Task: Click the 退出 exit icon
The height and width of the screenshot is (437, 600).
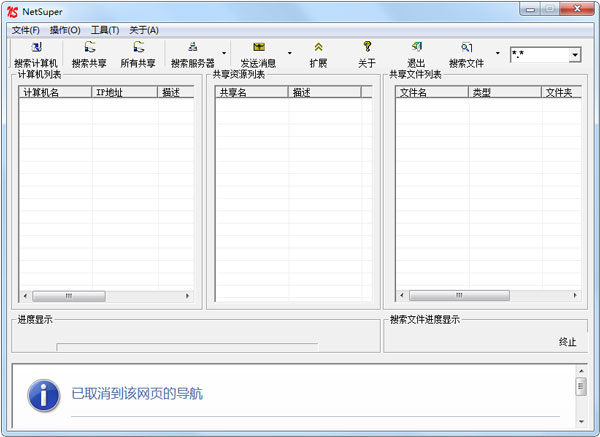Action: [x=417, y=47]
